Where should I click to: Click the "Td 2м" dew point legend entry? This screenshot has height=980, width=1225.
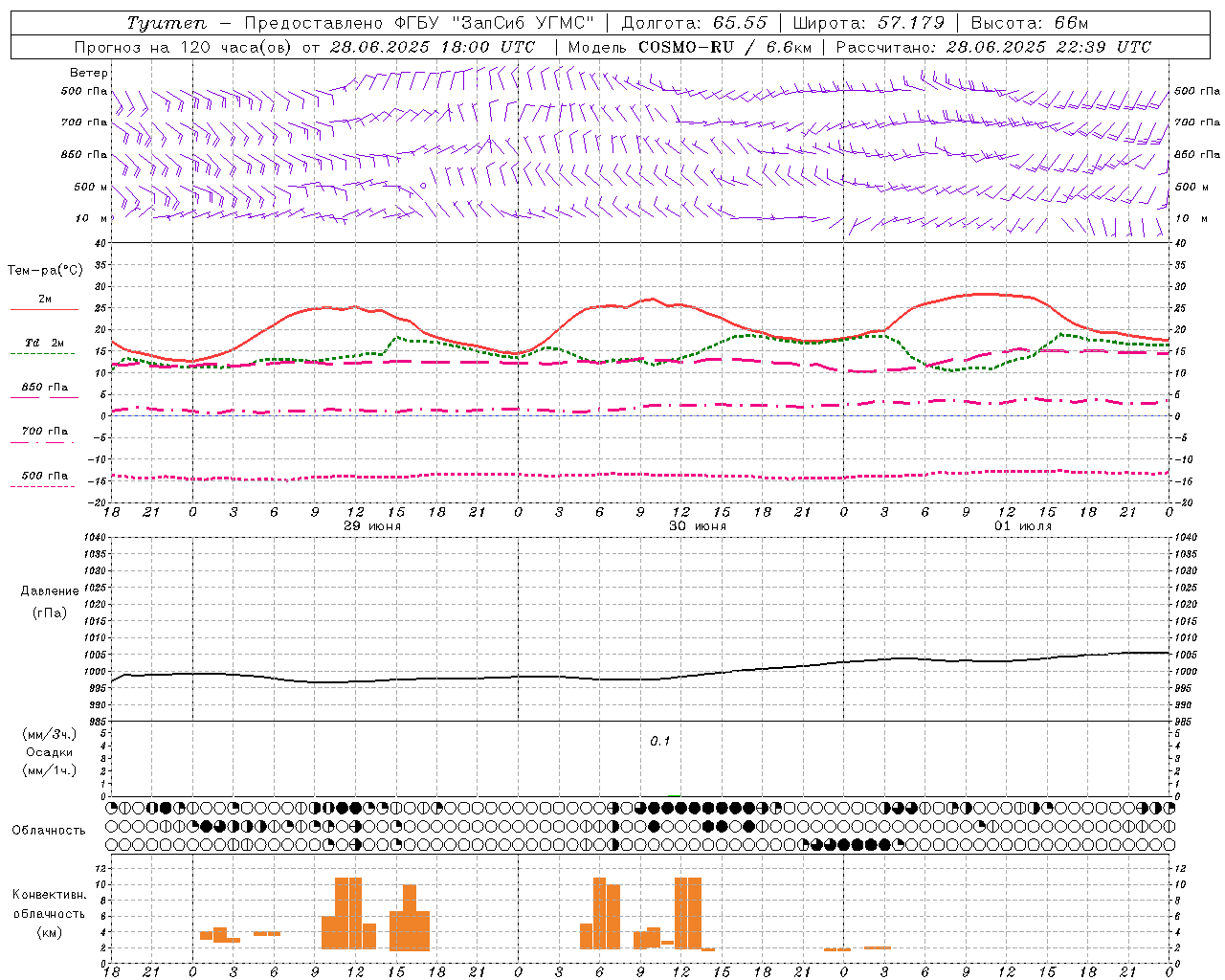(45, 343)
